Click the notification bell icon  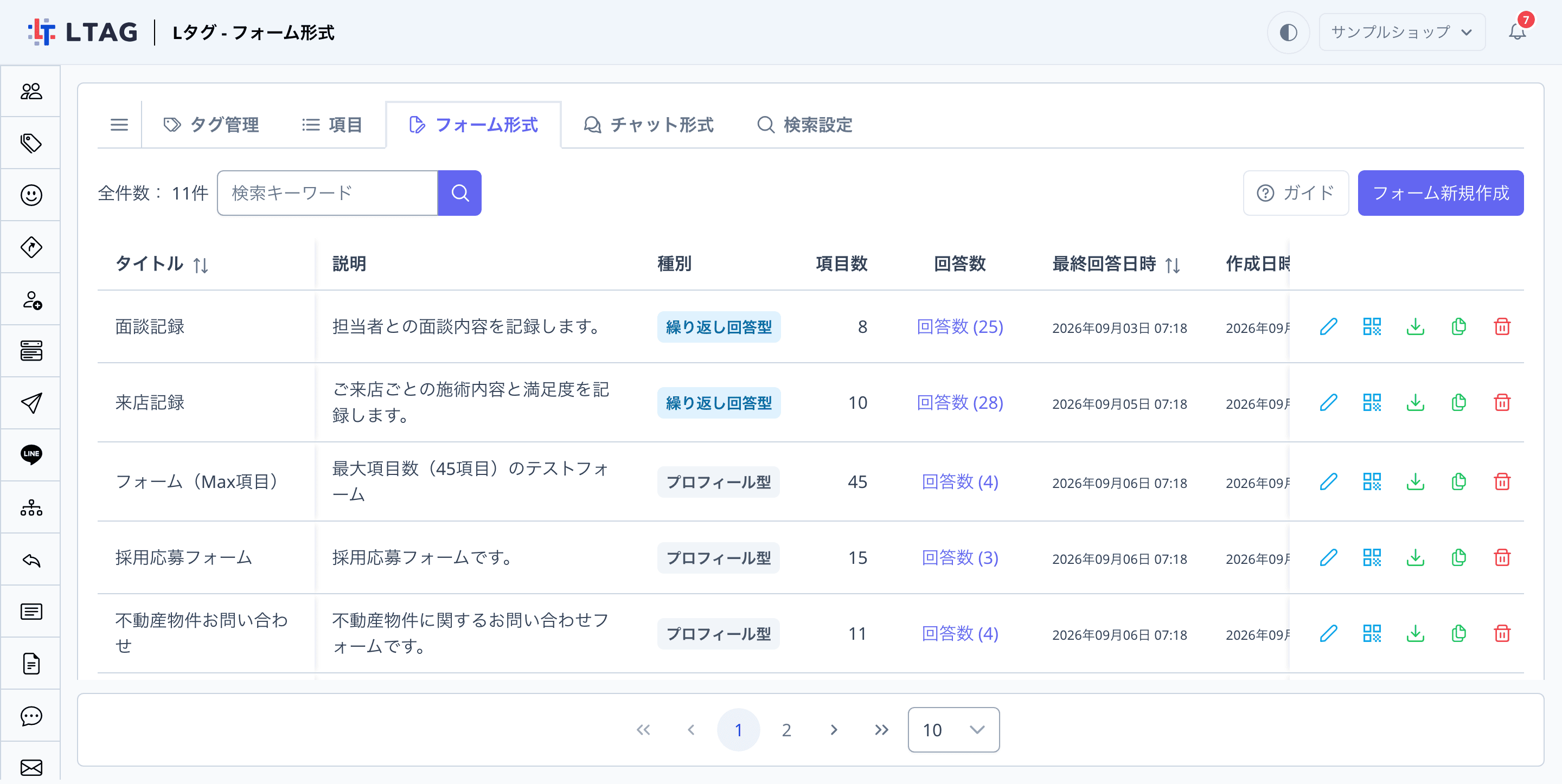[1517, 30]
